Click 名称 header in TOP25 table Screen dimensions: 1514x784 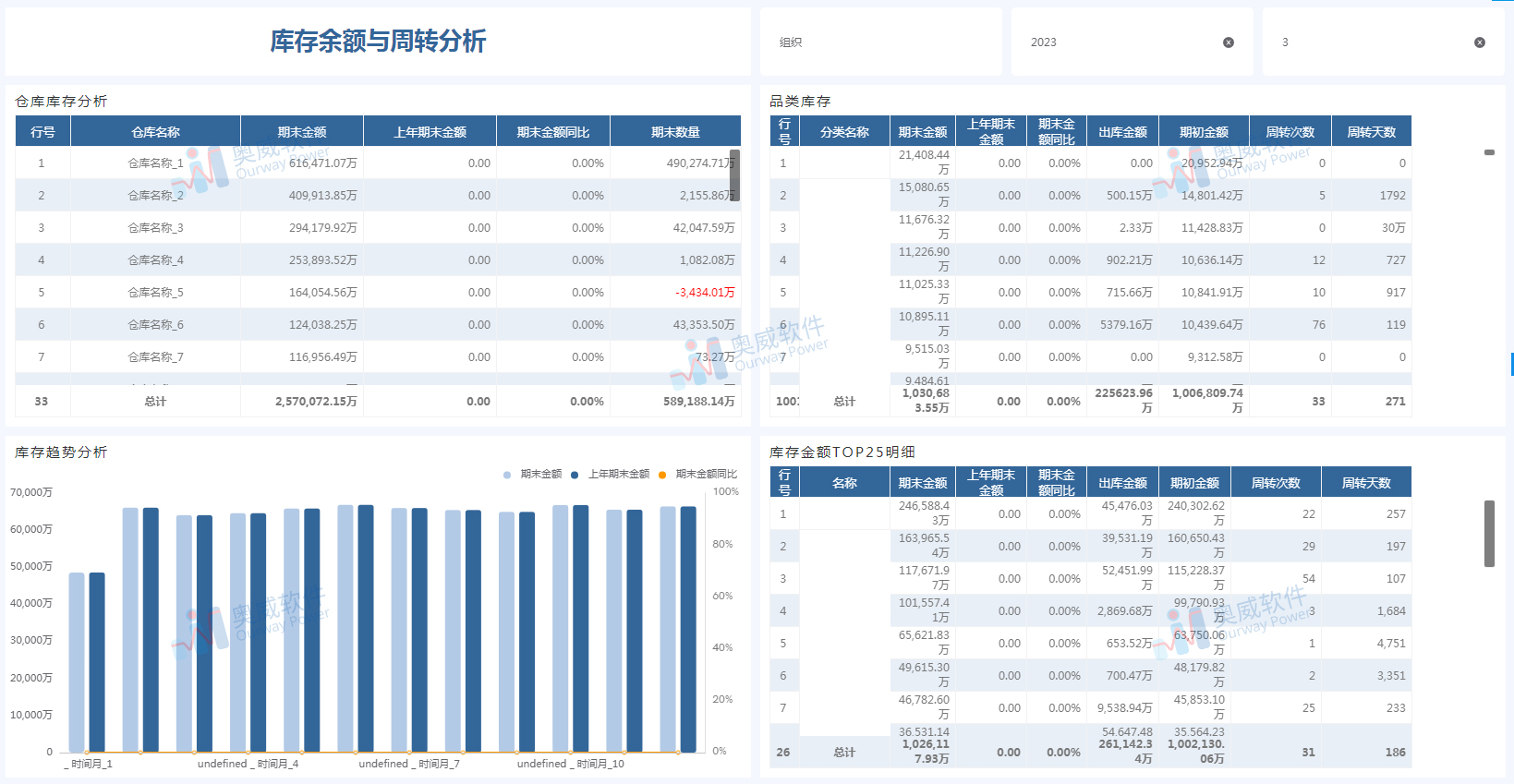(844, 483)
